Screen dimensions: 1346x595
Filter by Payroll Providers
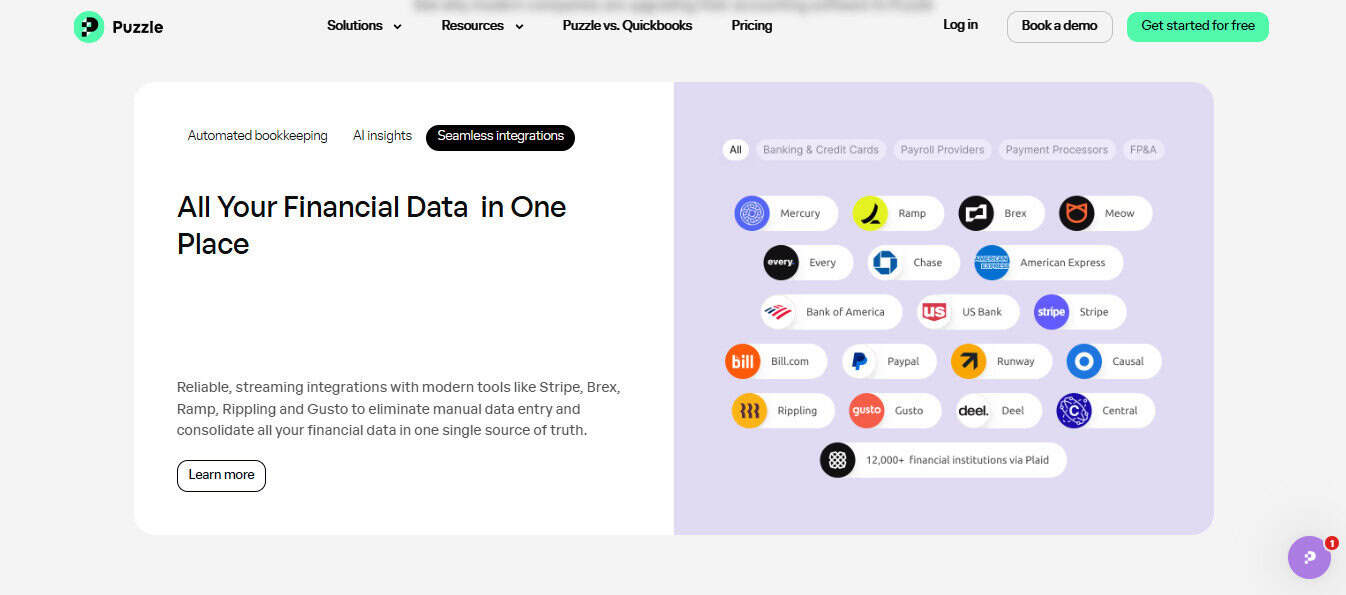(942, 150)
